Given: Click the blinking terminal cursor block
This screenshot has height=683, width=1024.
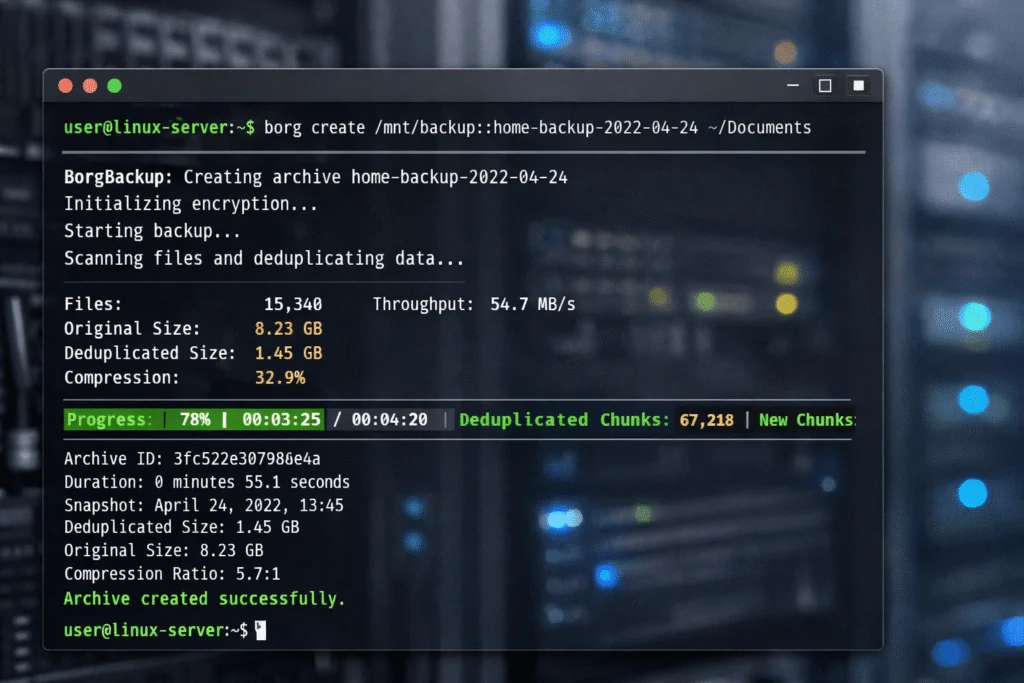Looking at the screenshot, I should 260,630.
